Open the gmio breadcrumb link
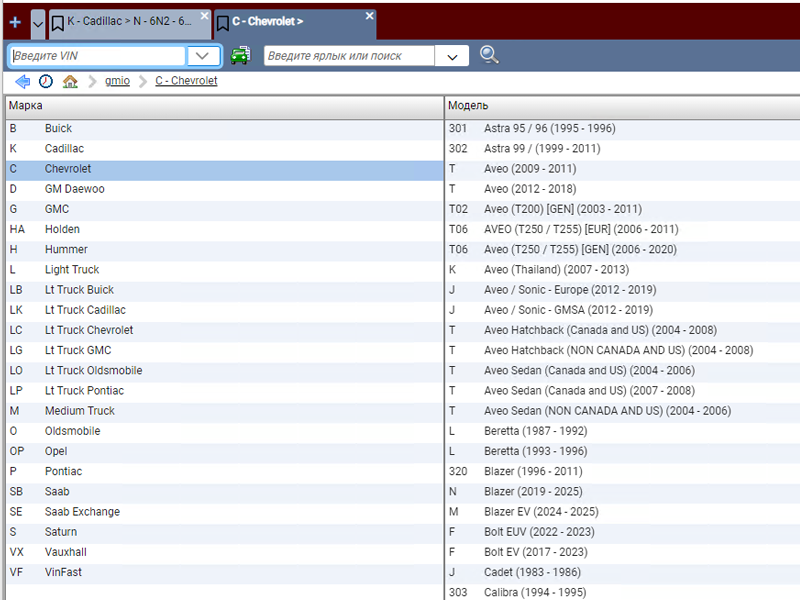The height and width of the screenshot is (600, 800). [117, 81]
